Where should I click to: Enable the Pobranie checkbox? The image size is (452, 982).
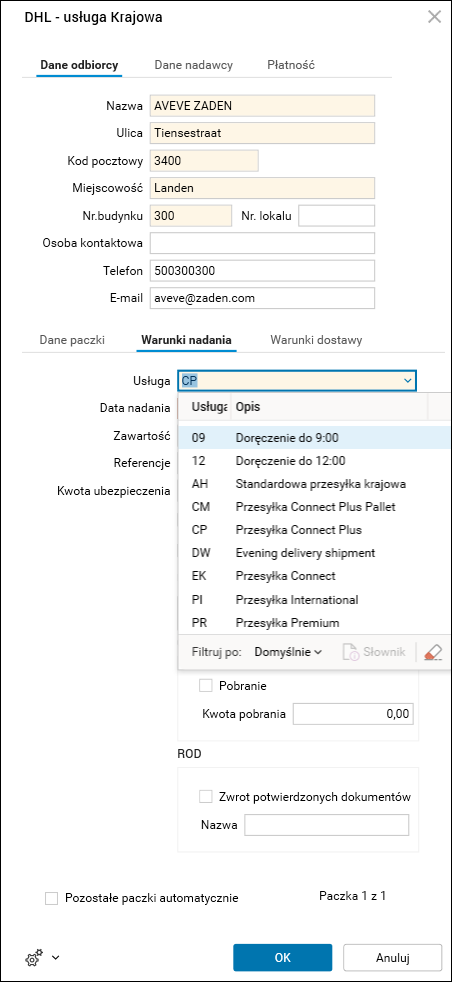point(205,686)
